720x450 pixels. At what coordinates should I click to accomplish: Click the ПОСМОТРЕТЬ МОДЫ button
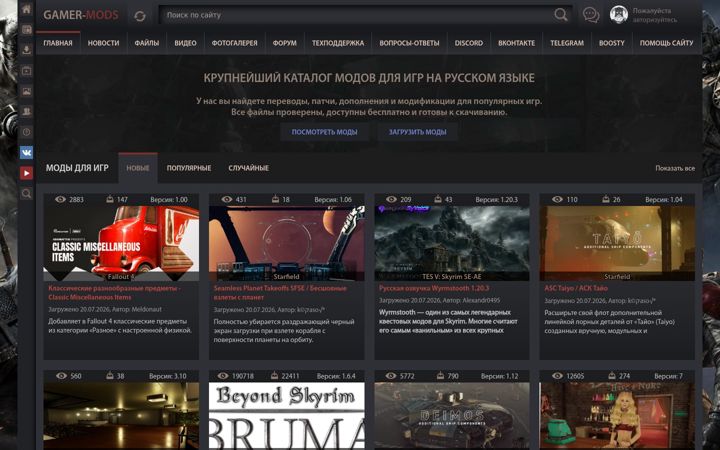click(x=324, y=132)
